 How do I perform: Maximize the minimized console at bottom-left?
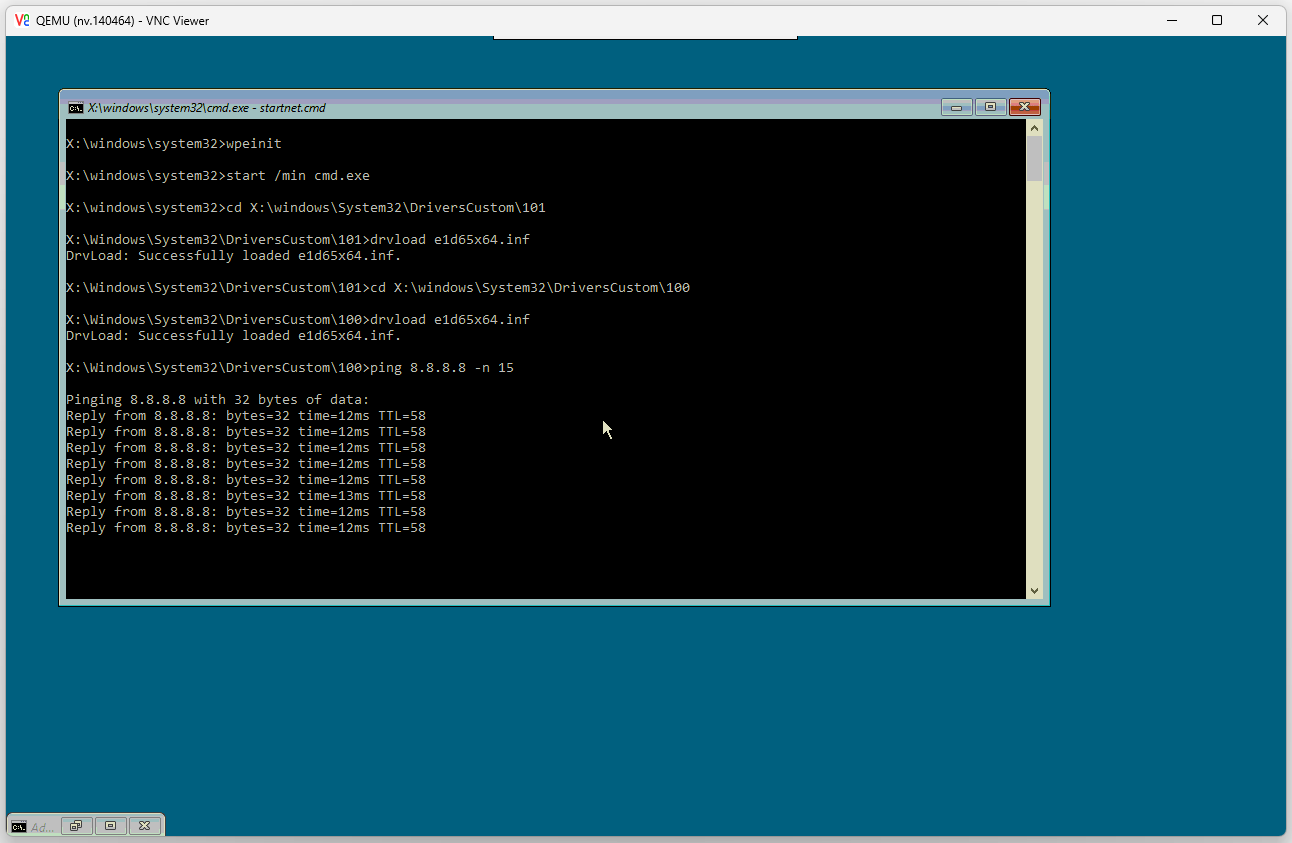(x=110, y=826)
